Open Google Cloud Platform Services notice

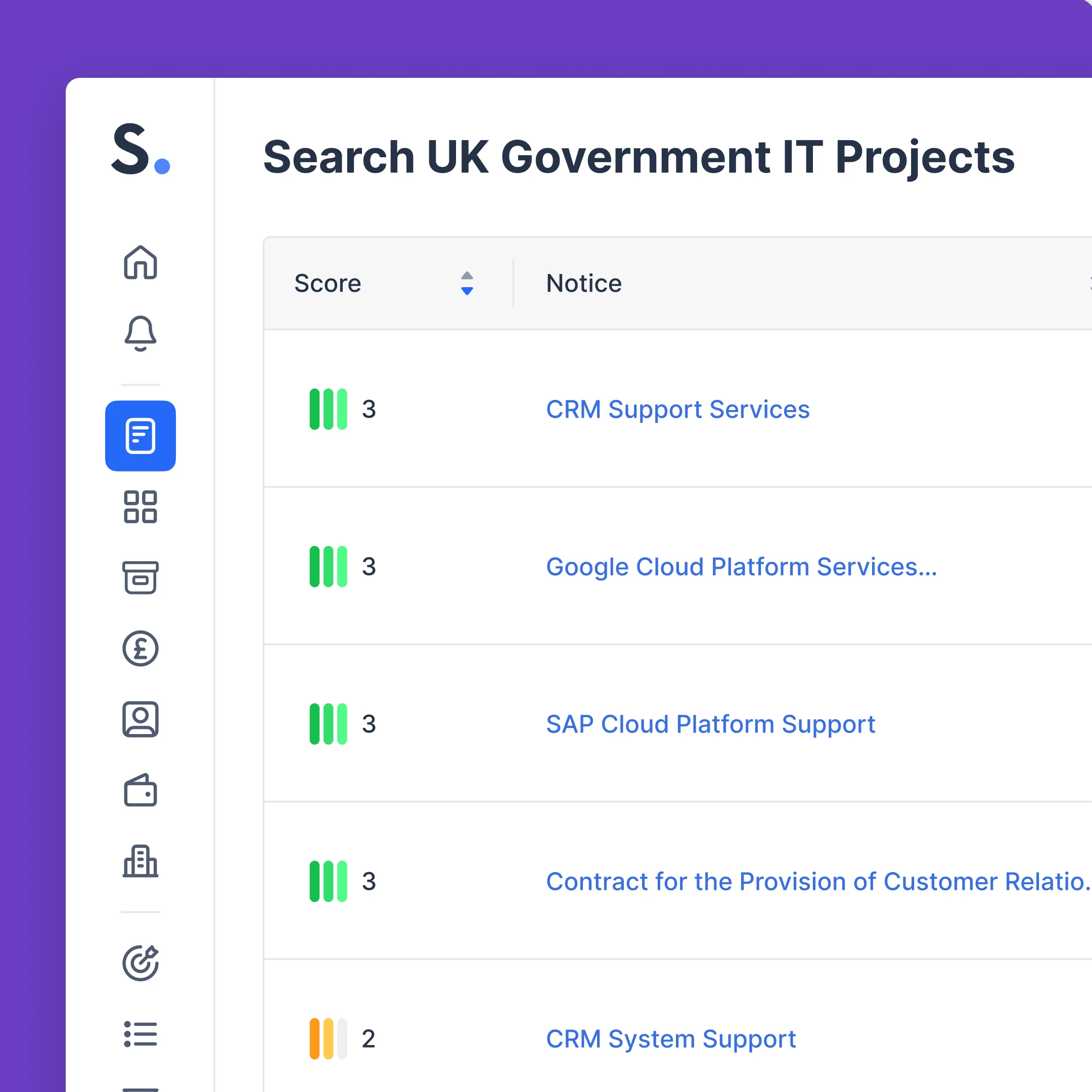pos(741,567)
